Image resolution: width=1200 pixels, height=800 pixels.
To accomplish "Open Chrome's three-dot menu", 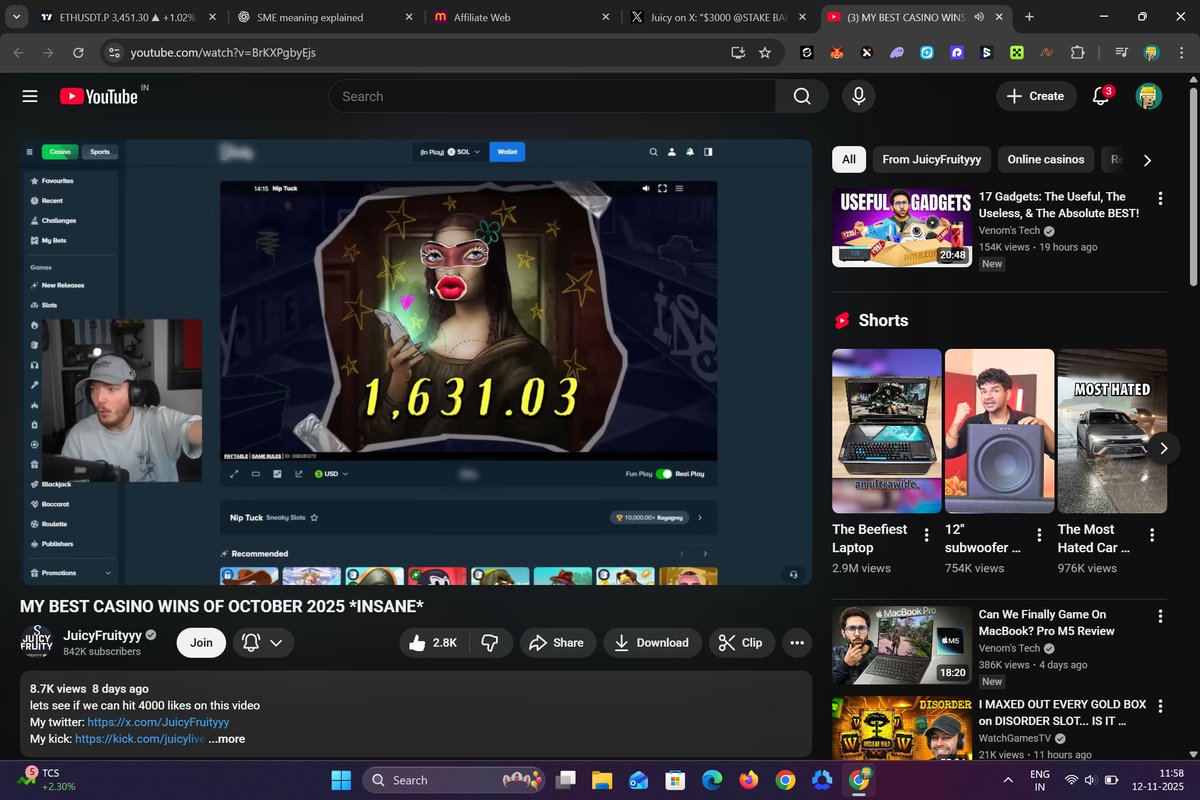I will coord(1181,52).
